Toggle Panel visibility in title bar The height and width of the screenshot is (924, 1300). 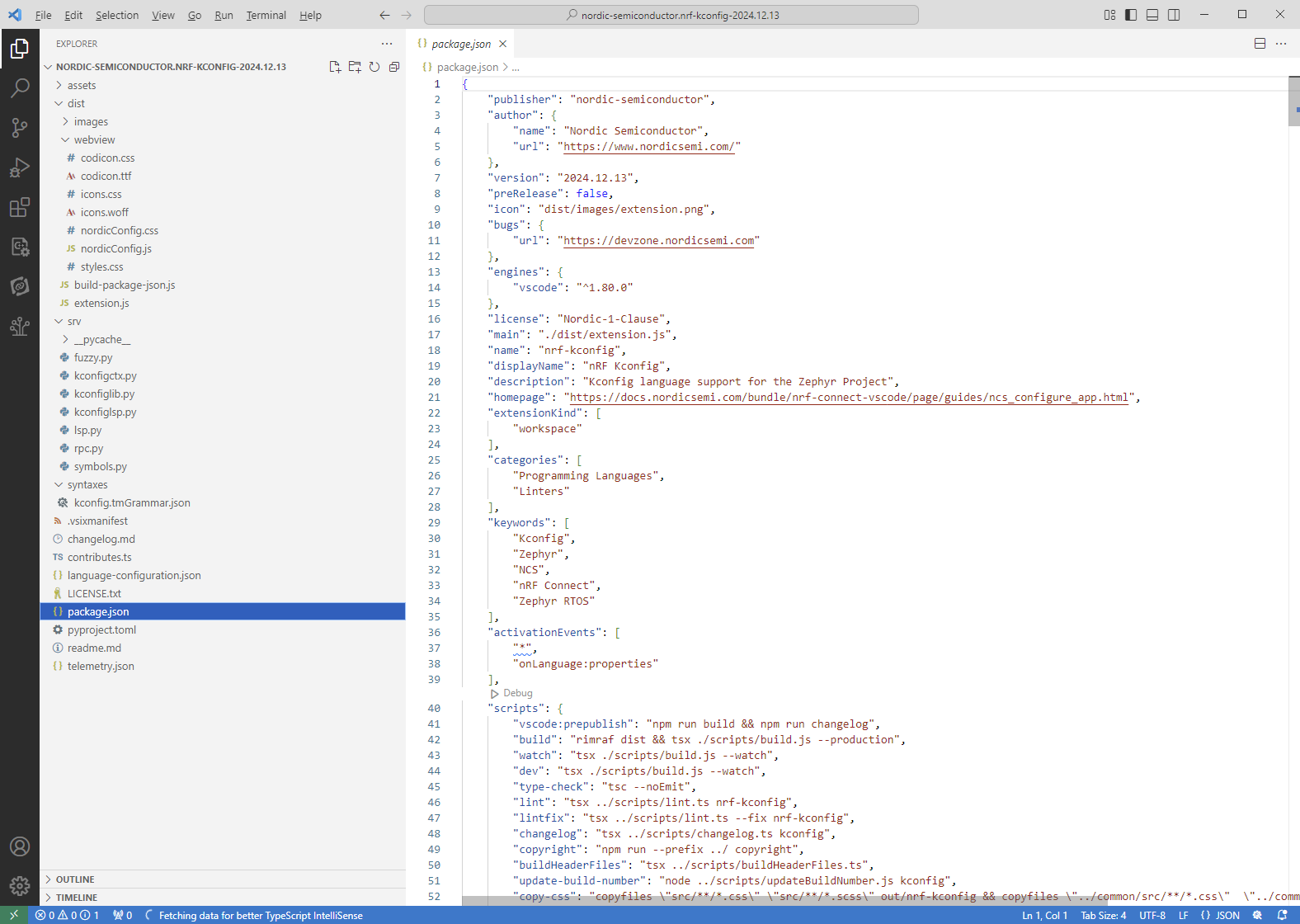click(x=1152, y=15)
